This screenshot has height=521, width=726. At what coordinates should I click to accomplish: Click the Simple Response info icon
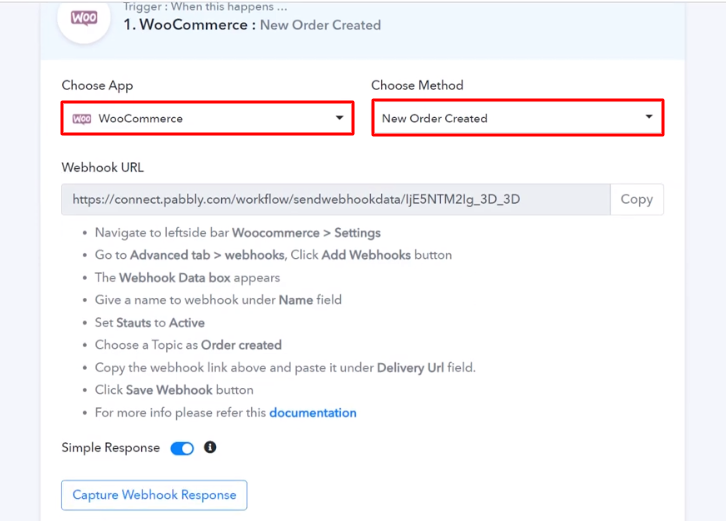click(x=210, y=447)
